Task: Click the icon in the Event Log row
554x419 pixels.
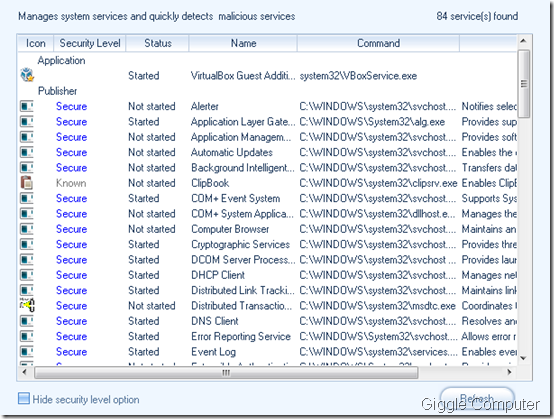Action: 26,352
